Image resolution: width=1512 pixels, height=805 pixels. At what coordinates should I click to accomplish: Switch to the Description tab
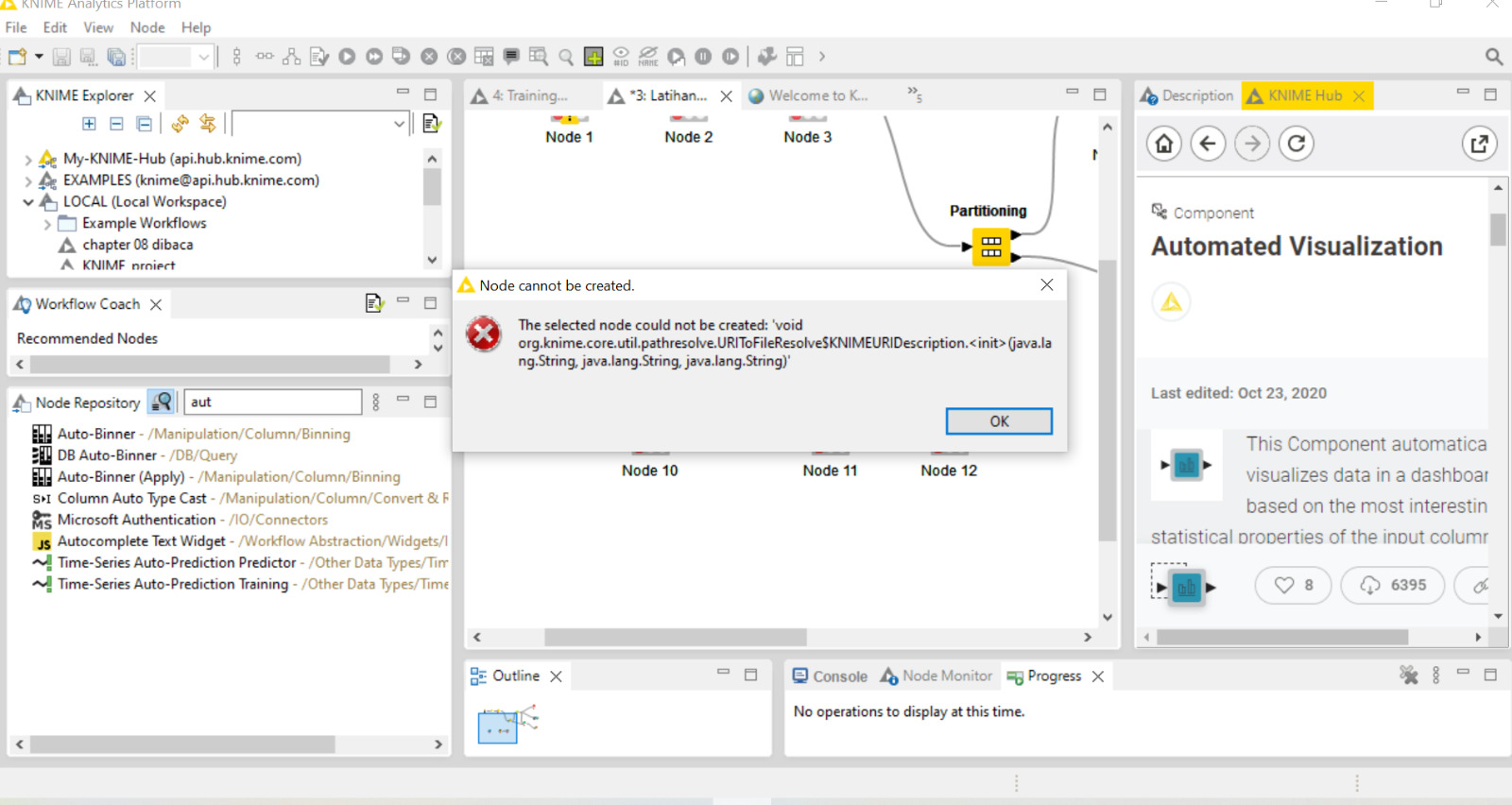[x=1187, y=95]
